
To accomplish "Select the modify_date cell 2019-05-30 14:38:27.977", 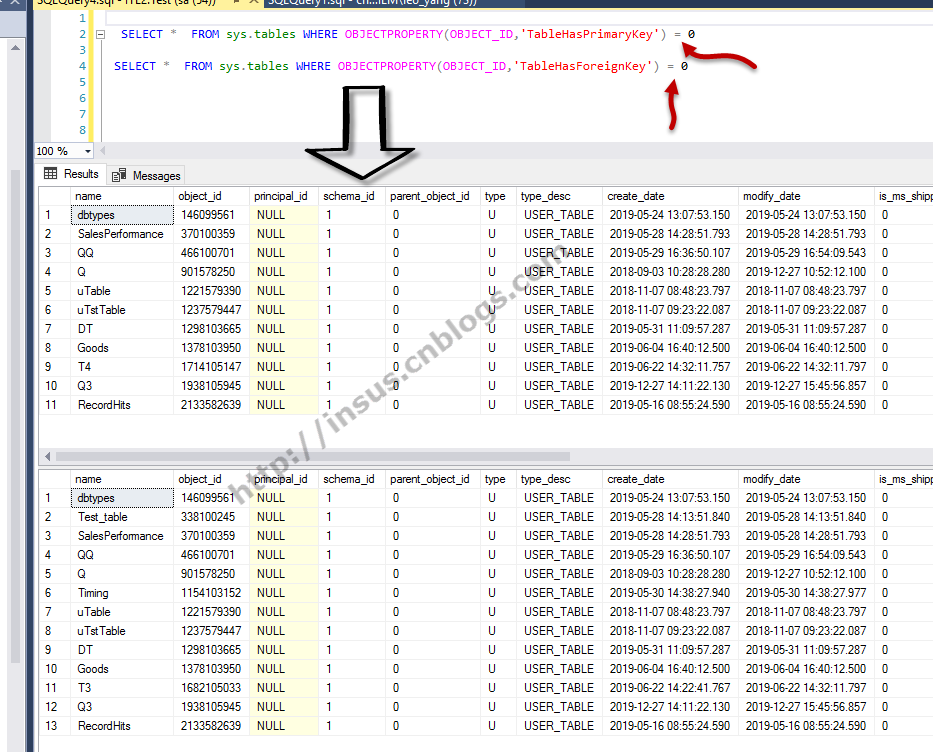I will 806,593.
